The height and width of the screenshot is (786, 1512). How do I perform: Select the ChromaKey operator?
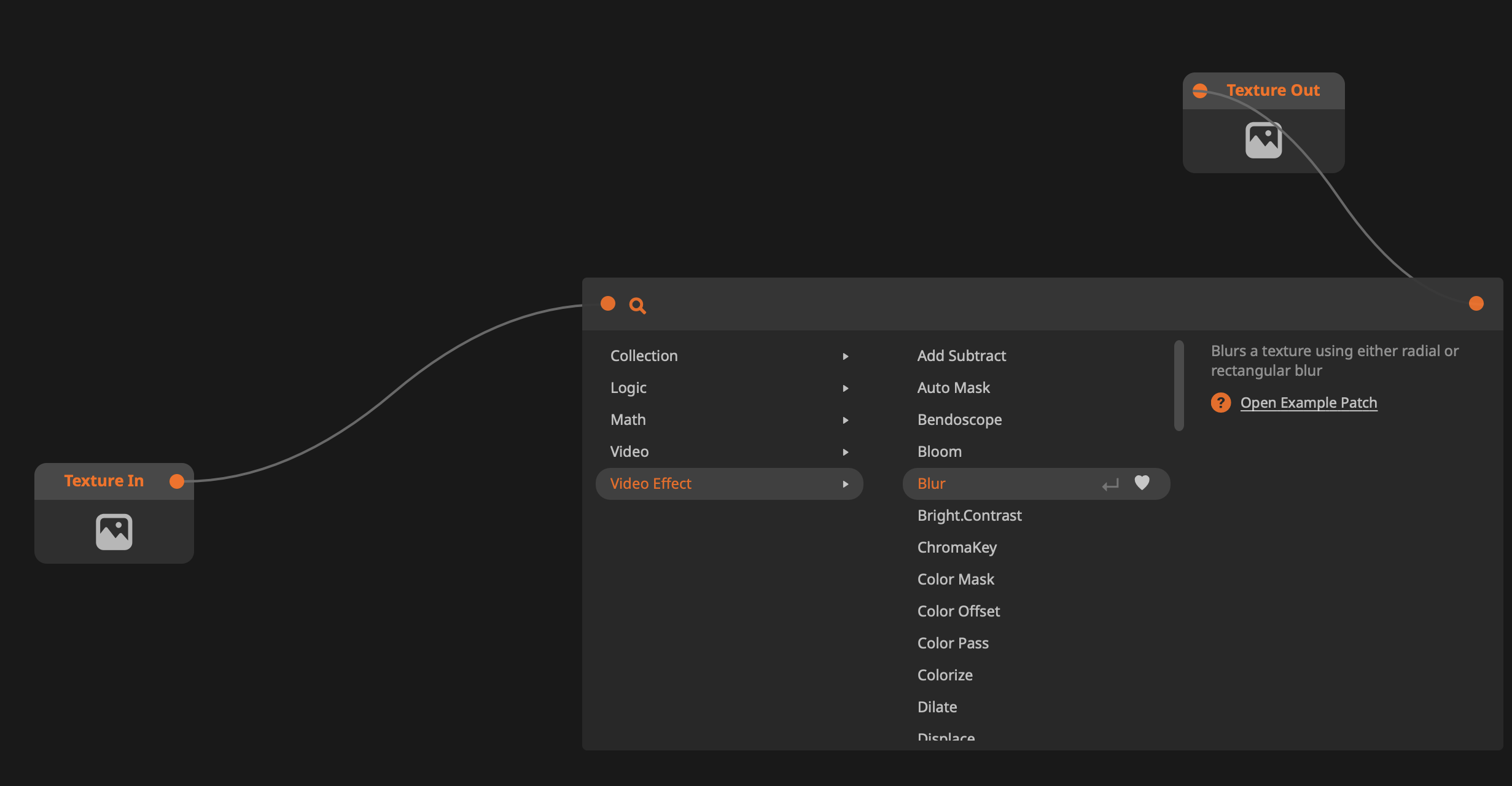pyautogui.click(x=957, y=547)
